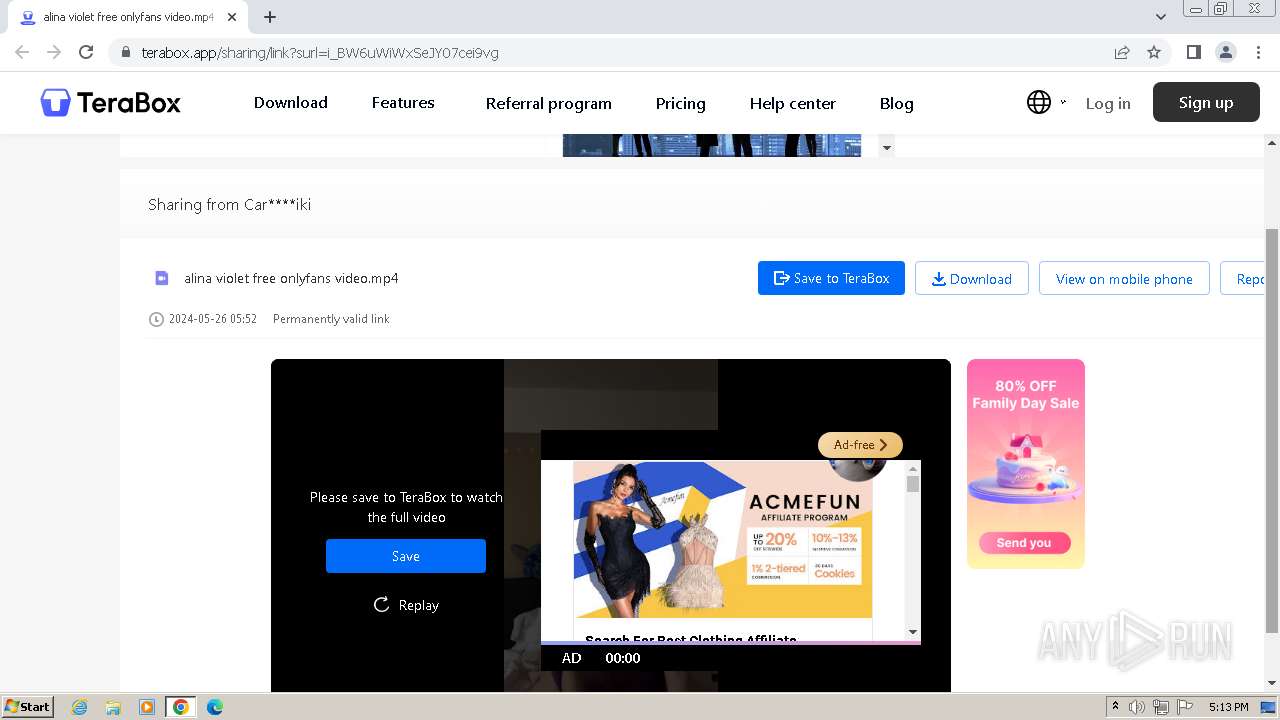This screenshot has height=720, width=1280.
Task: Click the ad frame scroll down arrow
Action: click(x=913, y=632)
